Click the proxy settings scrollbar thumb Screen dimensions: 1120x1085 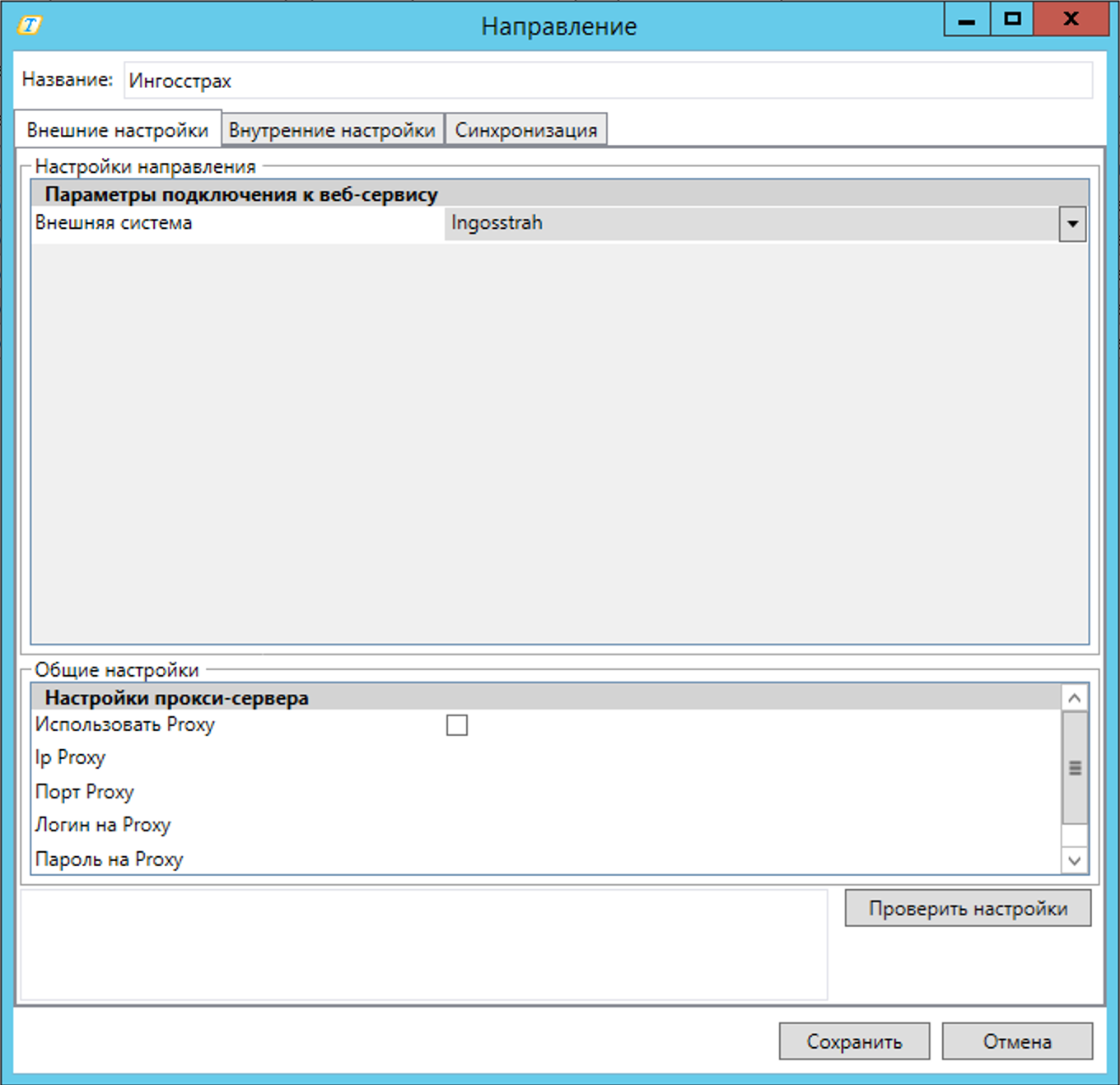click(x=1075, y=767)
